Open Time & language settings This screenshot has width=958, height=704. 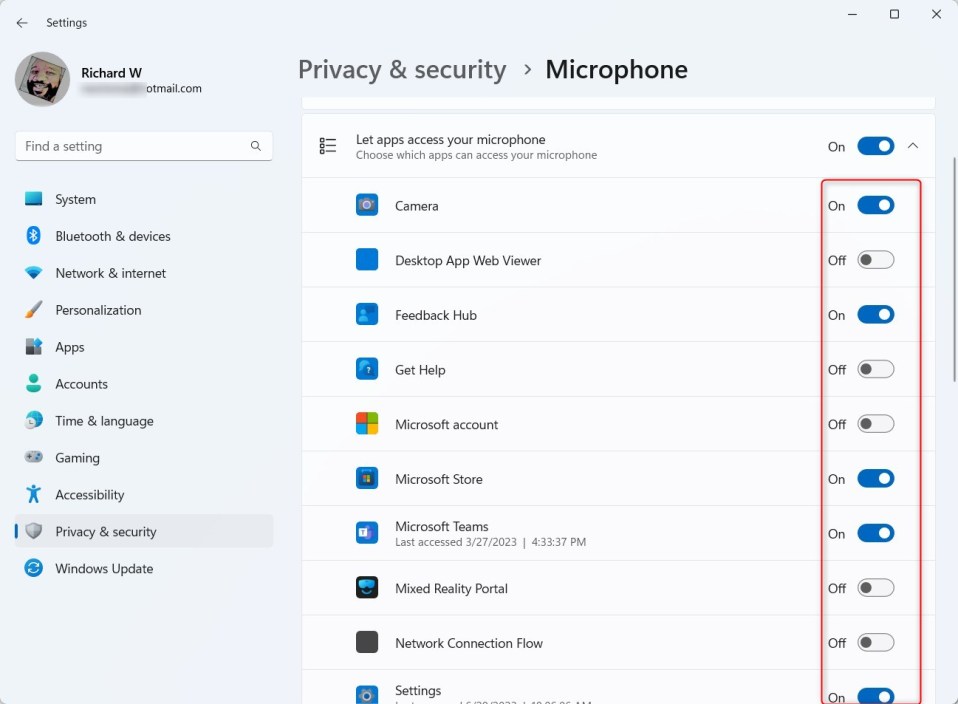pos(144,420)
